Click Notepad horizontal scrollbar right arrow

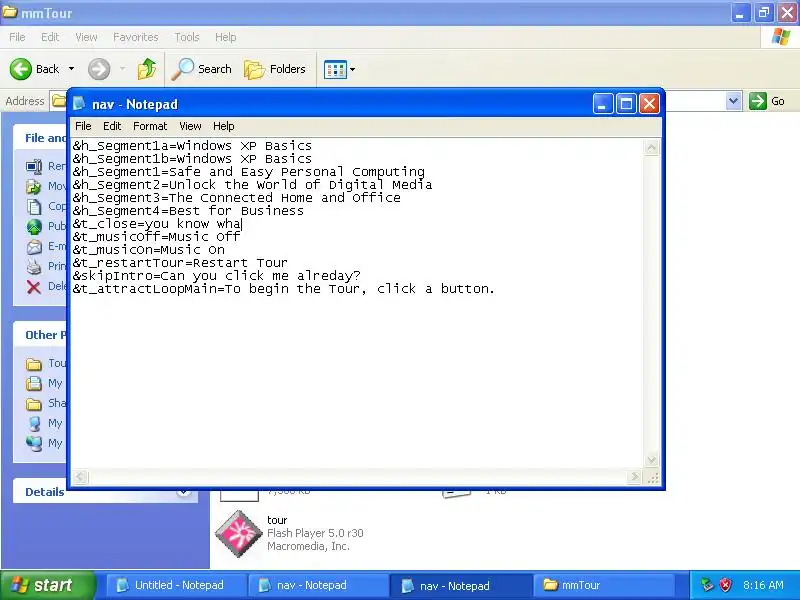634,477
